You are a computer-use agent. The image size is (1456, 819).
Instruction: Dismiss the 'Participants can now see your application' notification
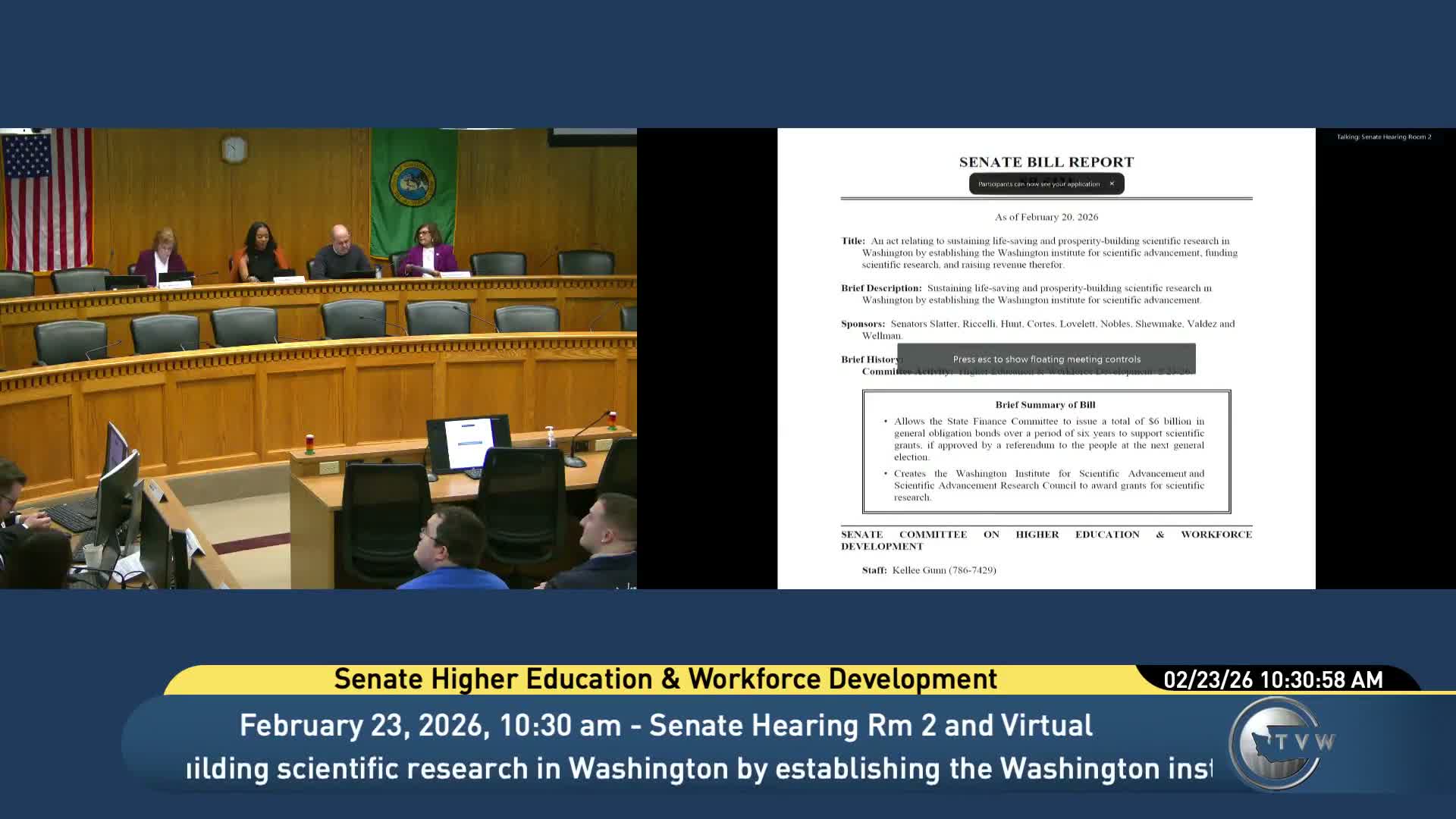(x=1112, y=184)
